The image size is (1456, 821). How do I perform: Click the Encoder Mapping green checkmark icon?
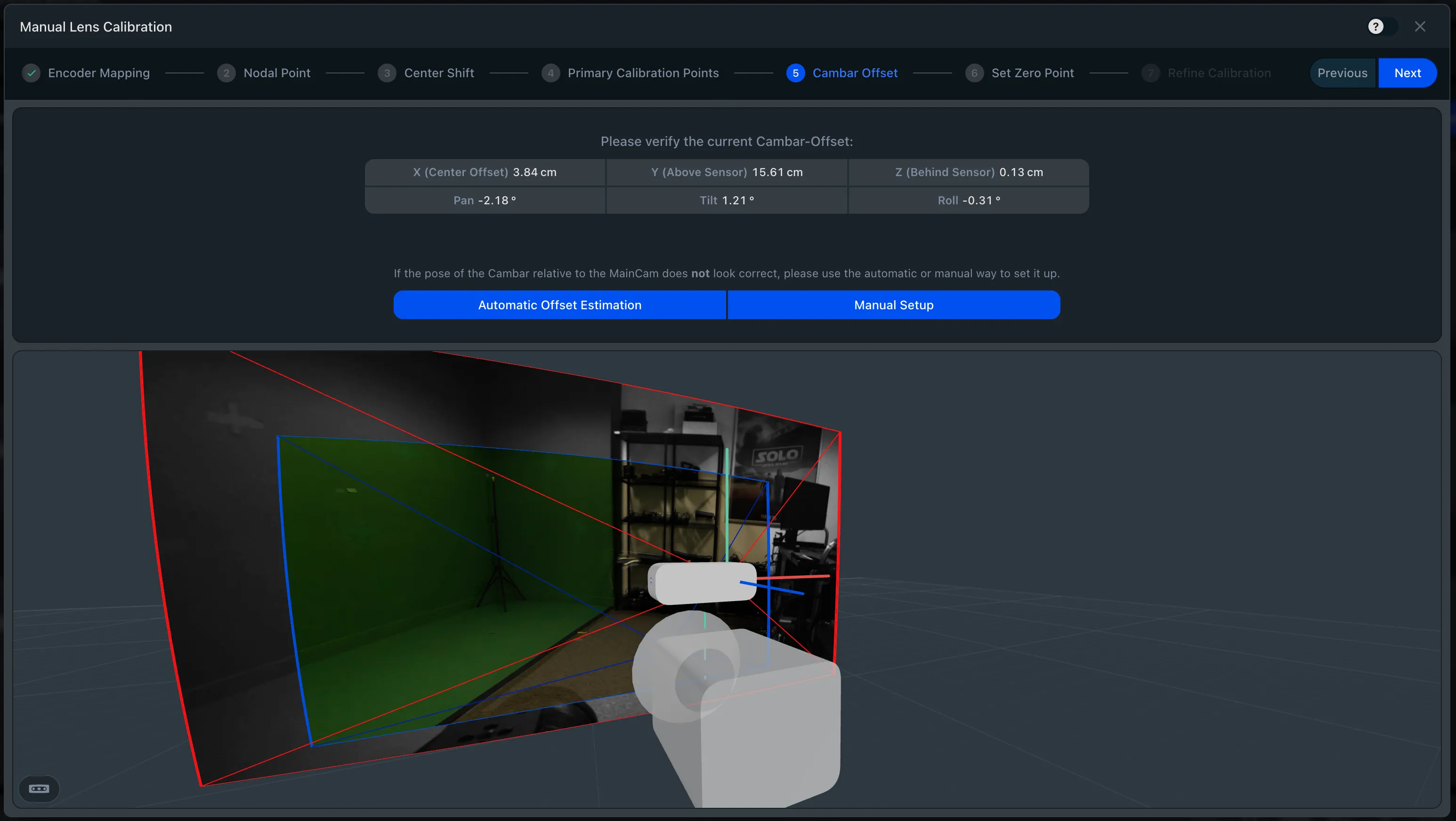[31, 73]
